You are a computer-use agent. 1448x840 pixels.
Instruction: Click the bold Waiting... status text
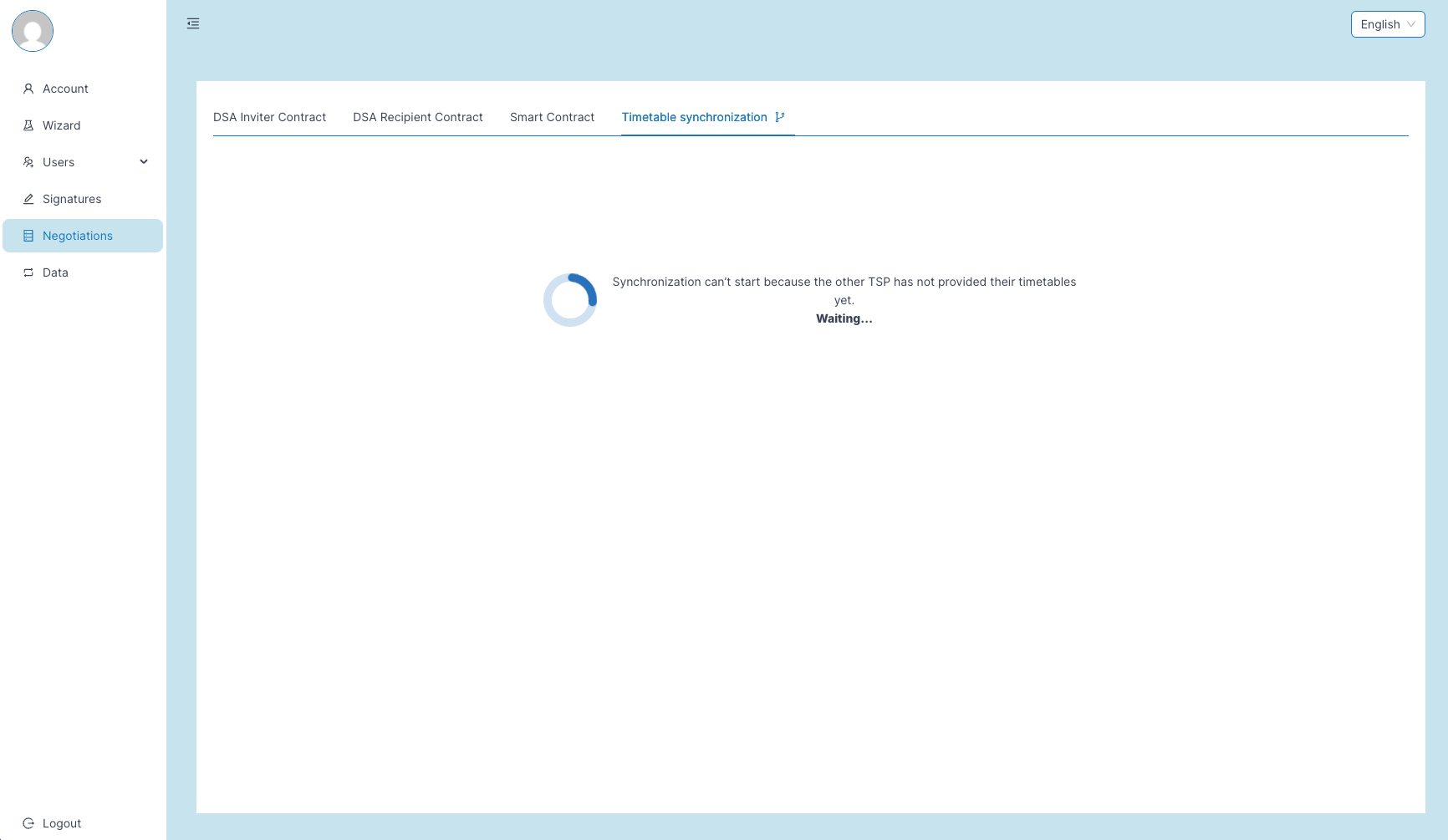point(844,318)
